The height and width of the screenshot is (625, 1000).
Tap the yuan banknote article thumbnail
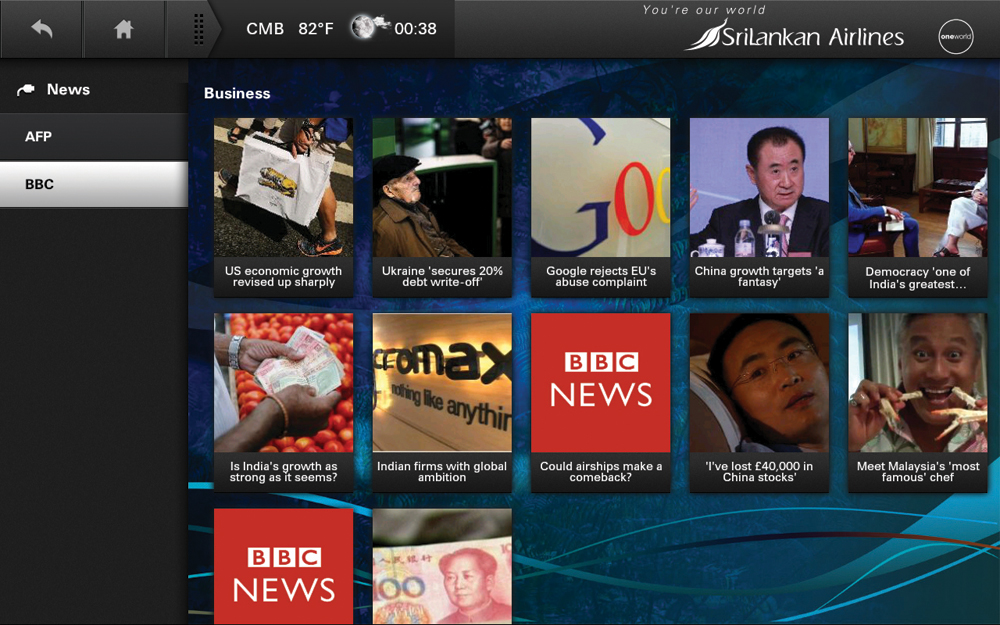coord(442,566)
